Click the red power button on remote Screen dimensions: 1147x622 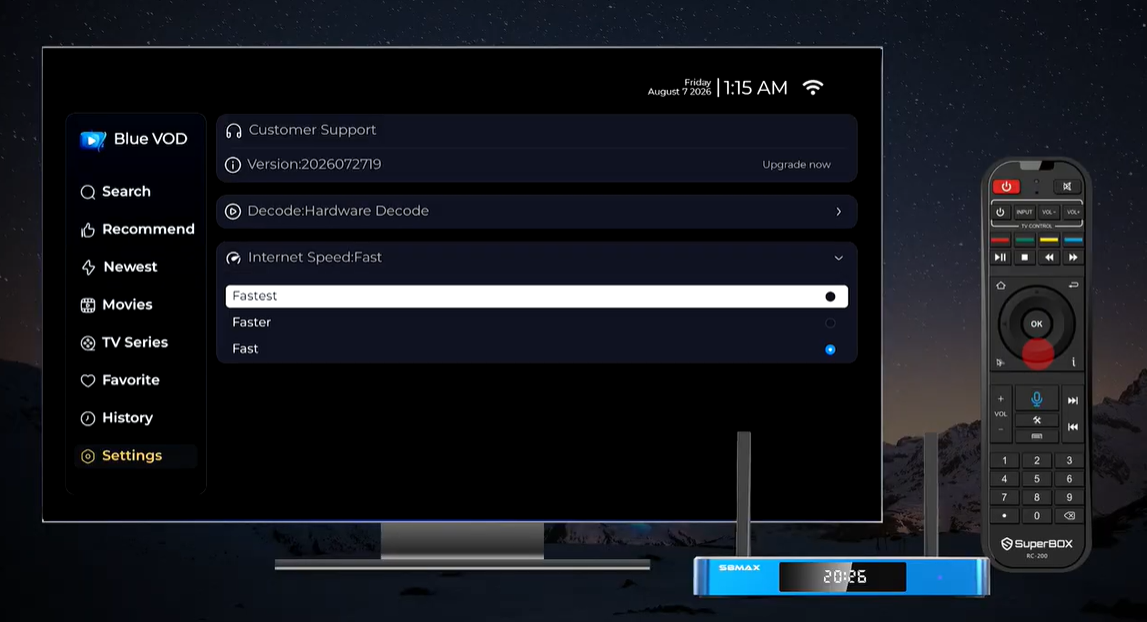pyautogui.click(x=1007, y=187)
